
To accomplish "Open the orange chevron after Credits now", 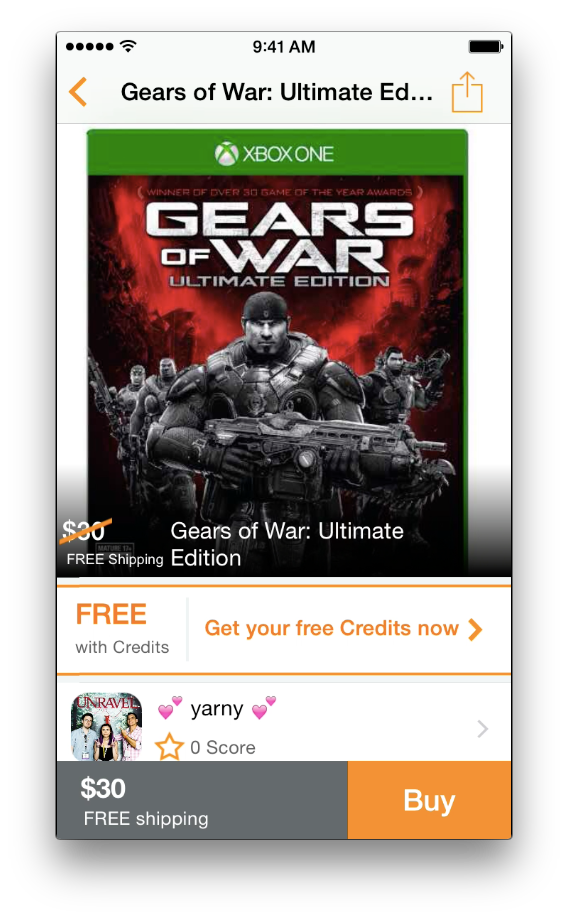I will coord(475,629).
